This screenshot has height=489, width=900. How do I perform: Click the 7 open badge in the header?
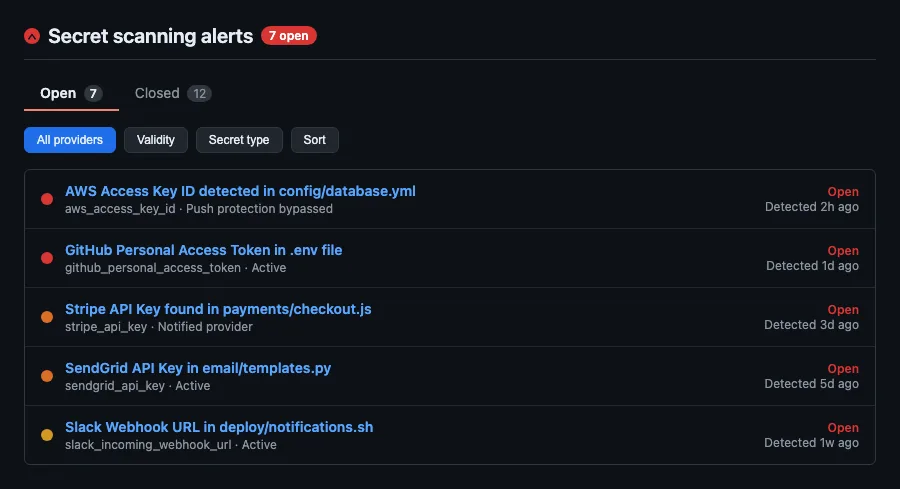click(289, 36)
